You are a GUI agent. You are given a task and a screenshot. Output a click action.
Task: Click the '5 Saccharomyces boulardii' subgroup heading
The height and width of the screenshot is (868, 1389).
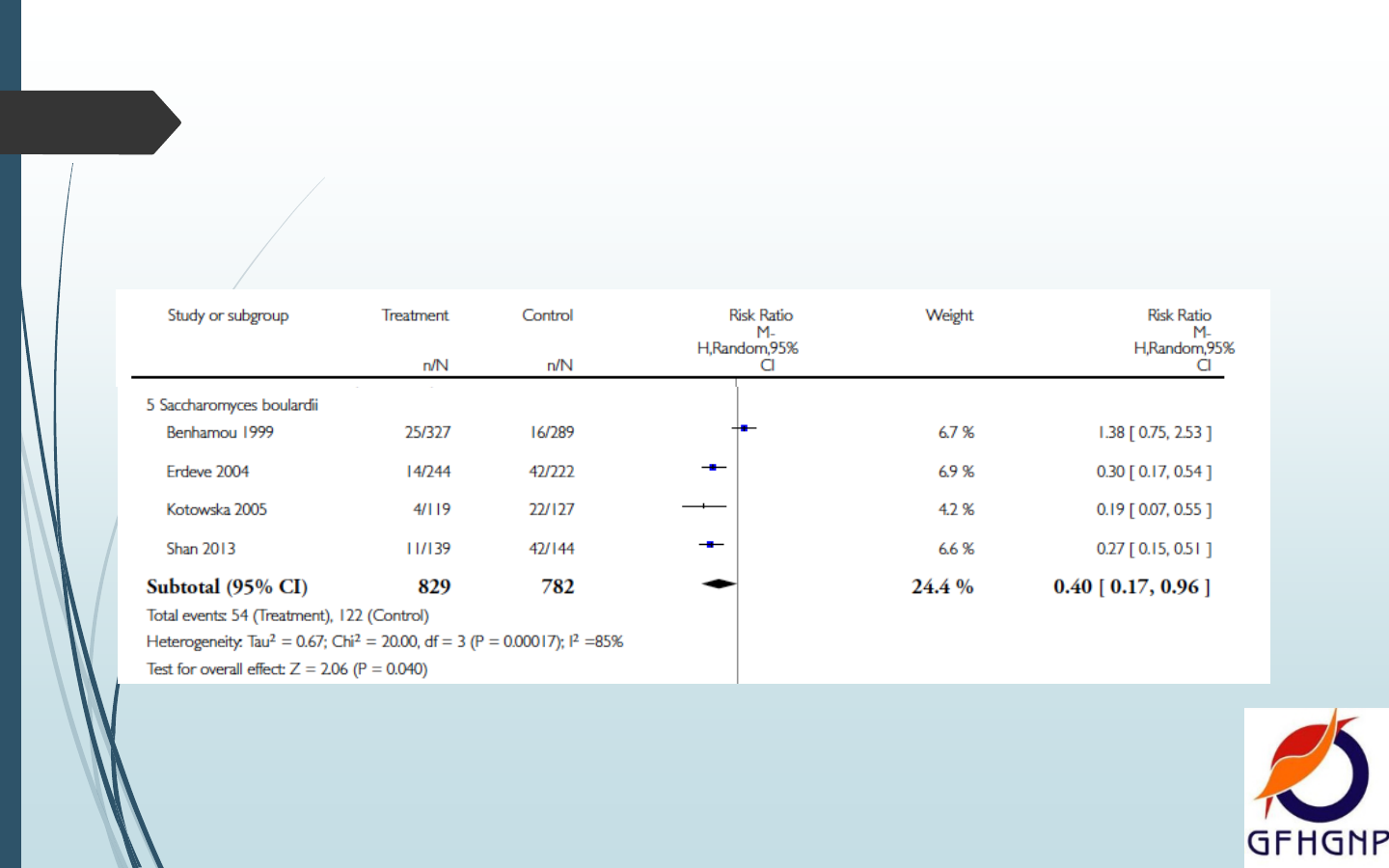point(231,405)
